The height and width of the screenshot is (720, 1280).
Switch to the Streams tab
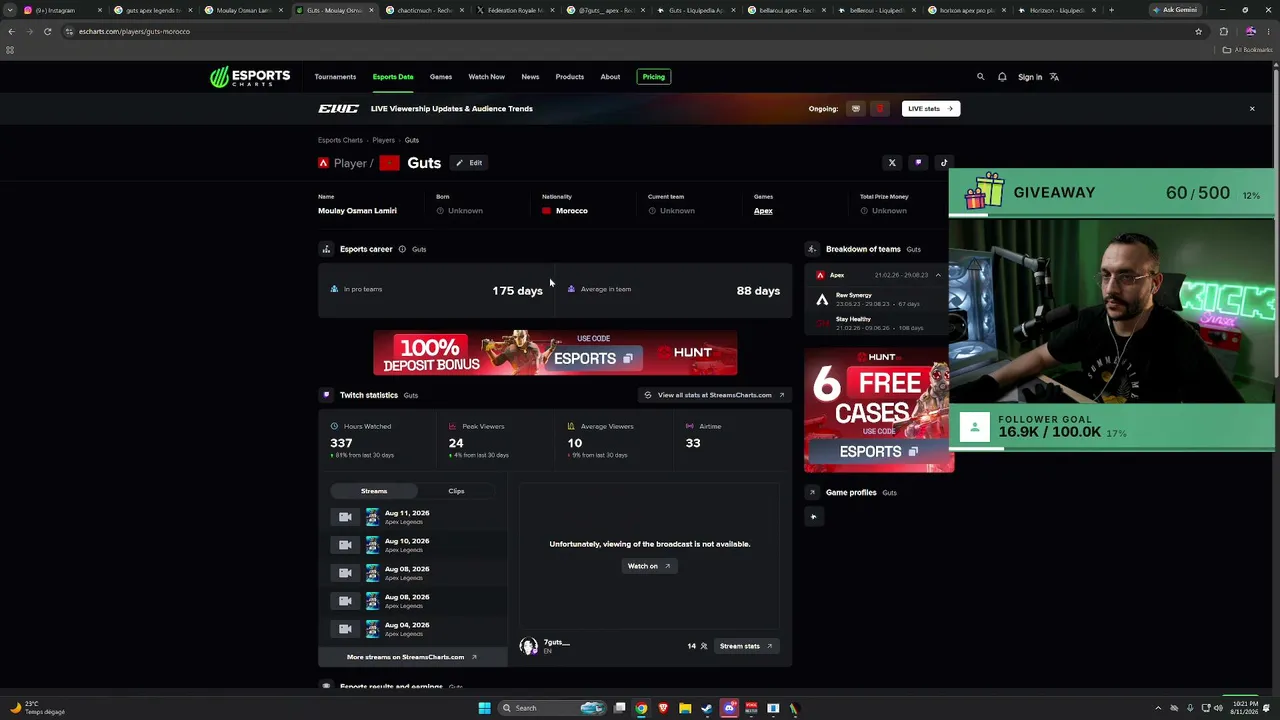pyautogui.click(x=374, y=491)
